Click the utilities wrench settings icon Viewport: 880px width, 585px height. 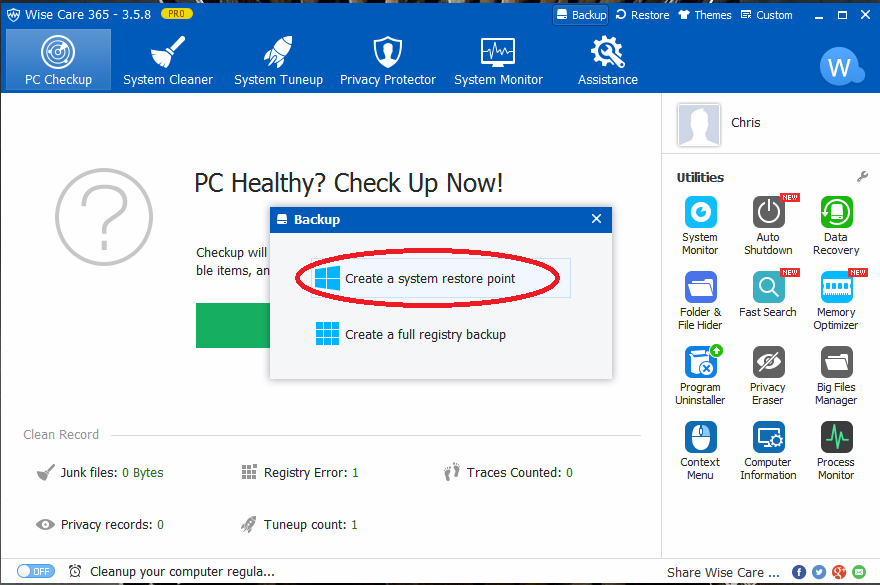[862, 177]
